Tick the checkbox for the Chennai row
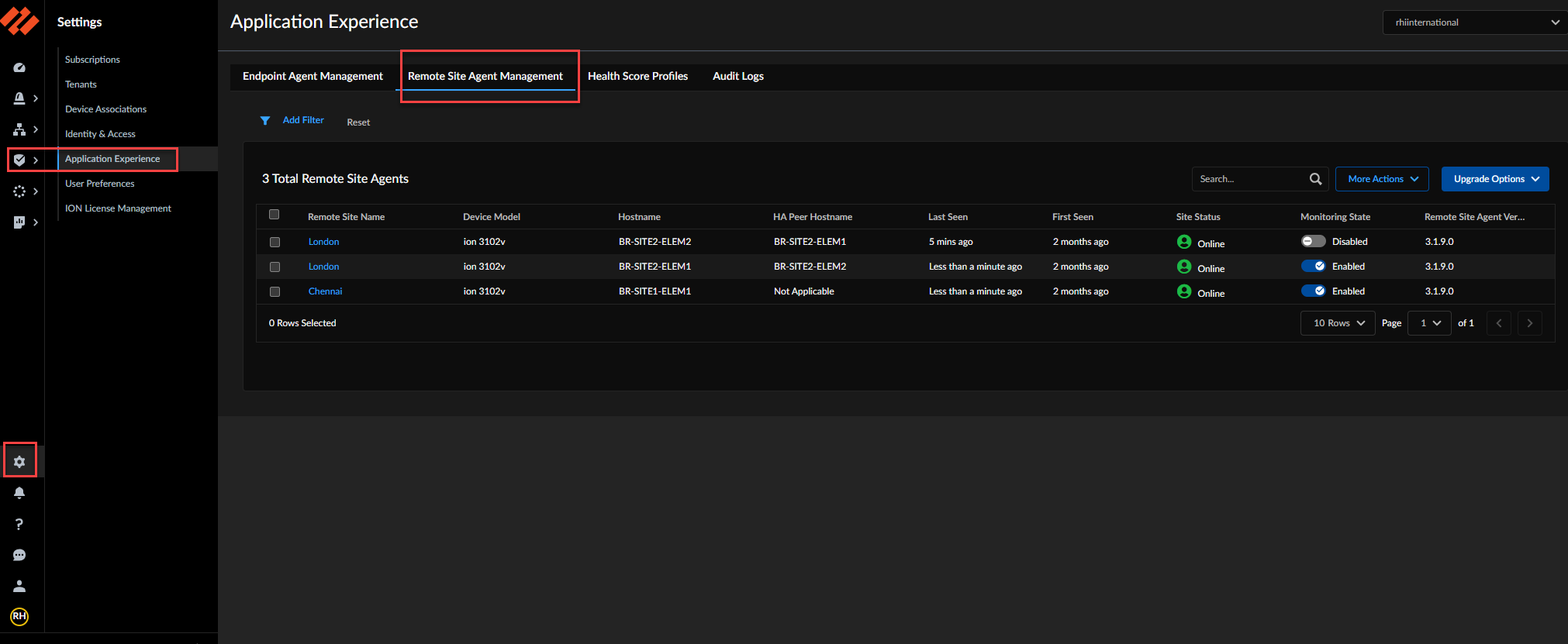The height and width of the screenshot is (644, 1568). click(275, 292)
